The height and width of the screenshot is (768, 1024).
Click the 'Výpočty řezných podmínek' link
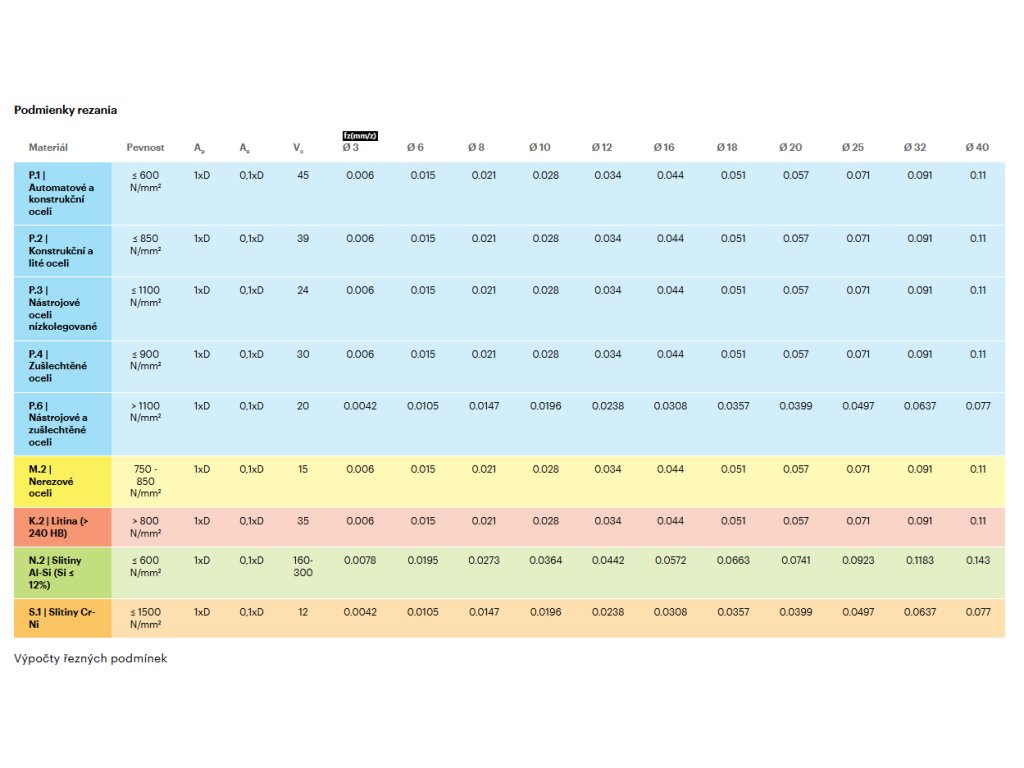click(x=90, y=658)
